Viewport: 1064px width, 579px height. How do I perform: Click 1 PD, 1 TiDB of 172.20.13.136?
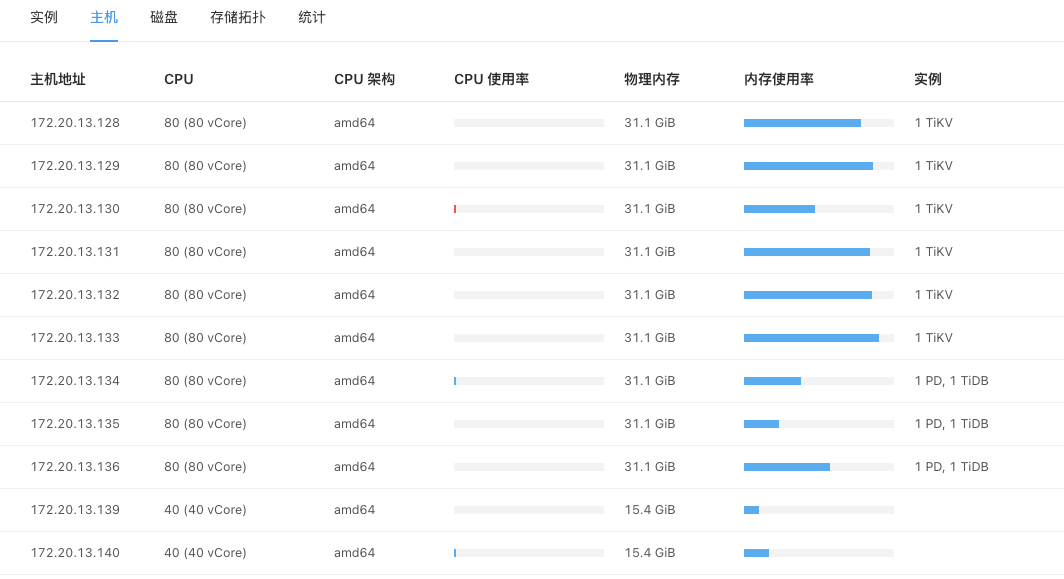[951, 467]
